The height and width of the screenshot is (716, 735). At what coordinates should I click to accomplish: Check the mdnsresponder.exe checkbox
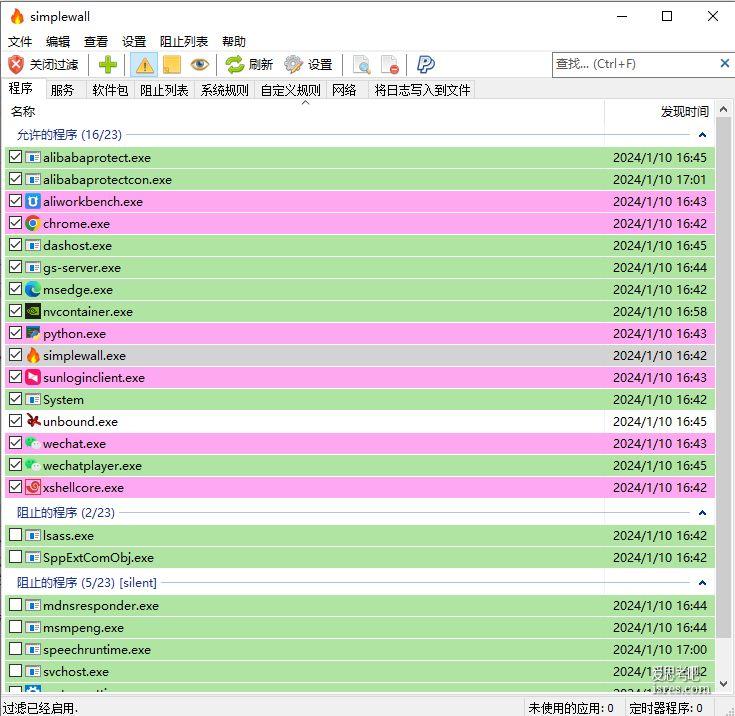point(15,604)
